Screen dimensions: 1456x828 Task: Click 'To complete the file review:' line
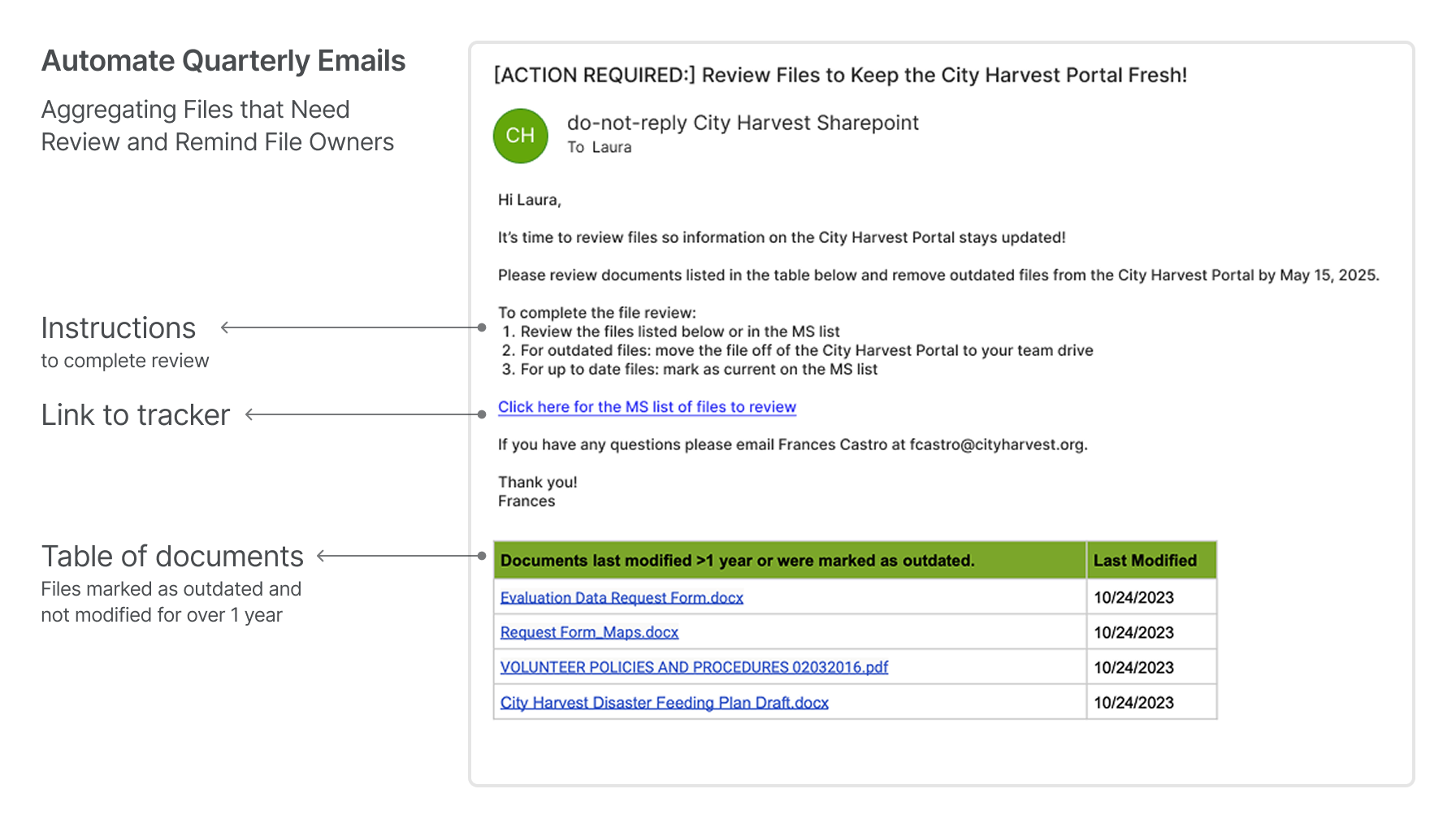point(597,313)
